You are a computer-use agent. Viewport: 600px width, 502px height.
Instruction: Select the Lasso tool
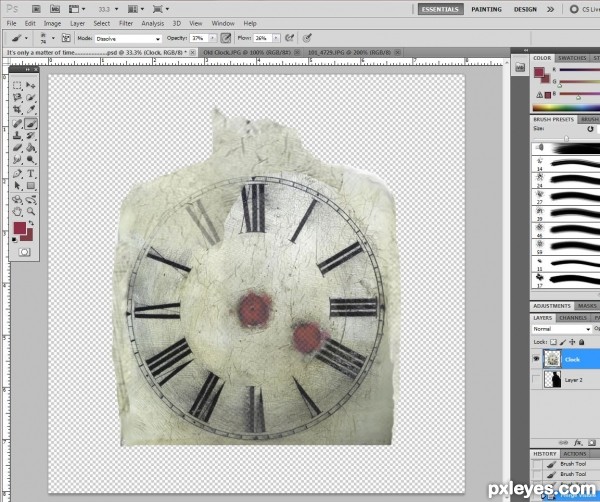coord(17,98)
